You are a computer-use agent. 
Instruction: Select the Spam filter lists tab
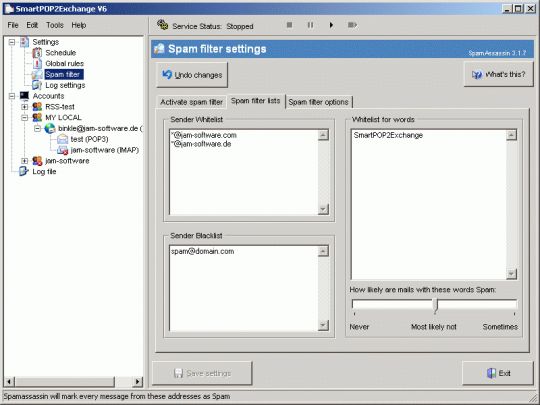(256, 101)
